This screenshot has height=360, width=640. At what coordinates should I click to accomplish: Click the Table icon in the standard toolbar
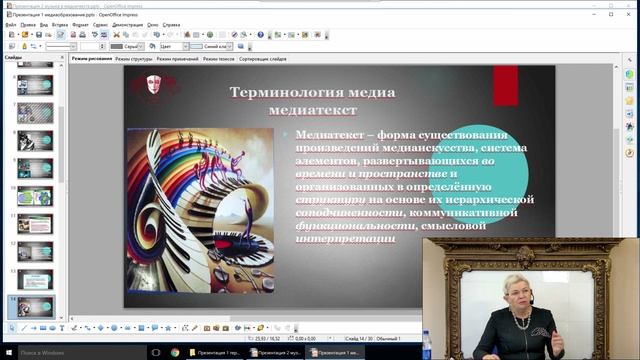click(196, 35)
